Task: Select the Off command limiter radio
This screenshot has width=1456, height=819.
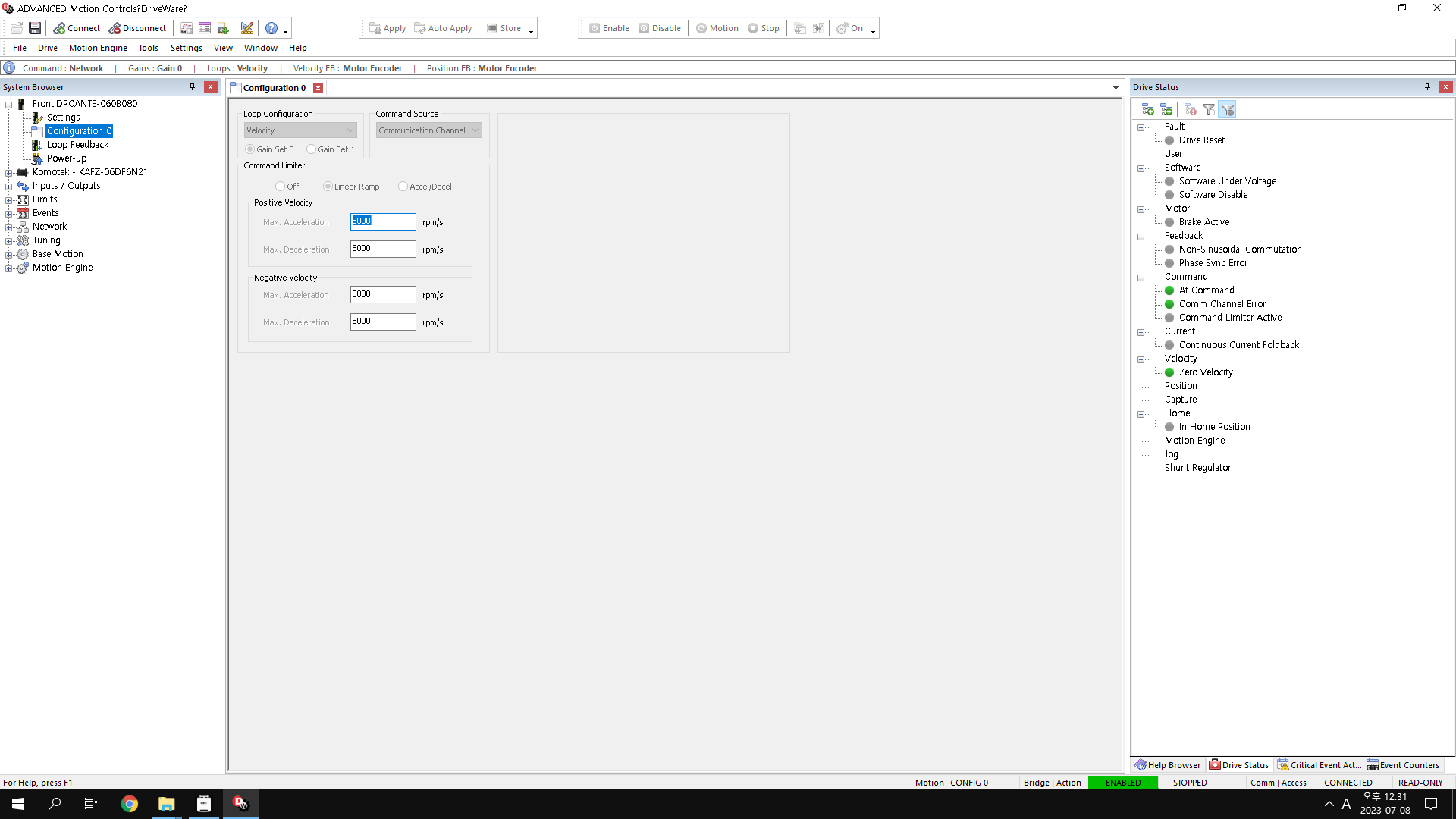Action: click(x=281, y=187)
